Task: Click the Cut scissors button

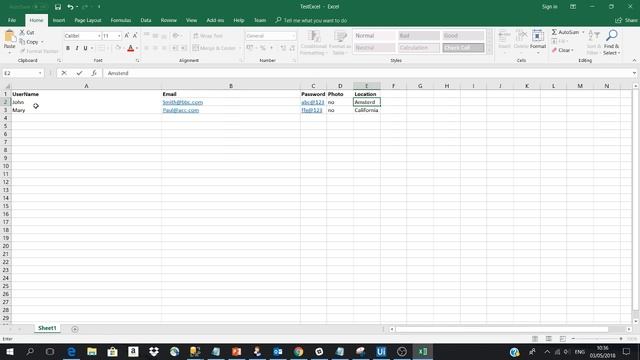Action: tap(27, 33)
